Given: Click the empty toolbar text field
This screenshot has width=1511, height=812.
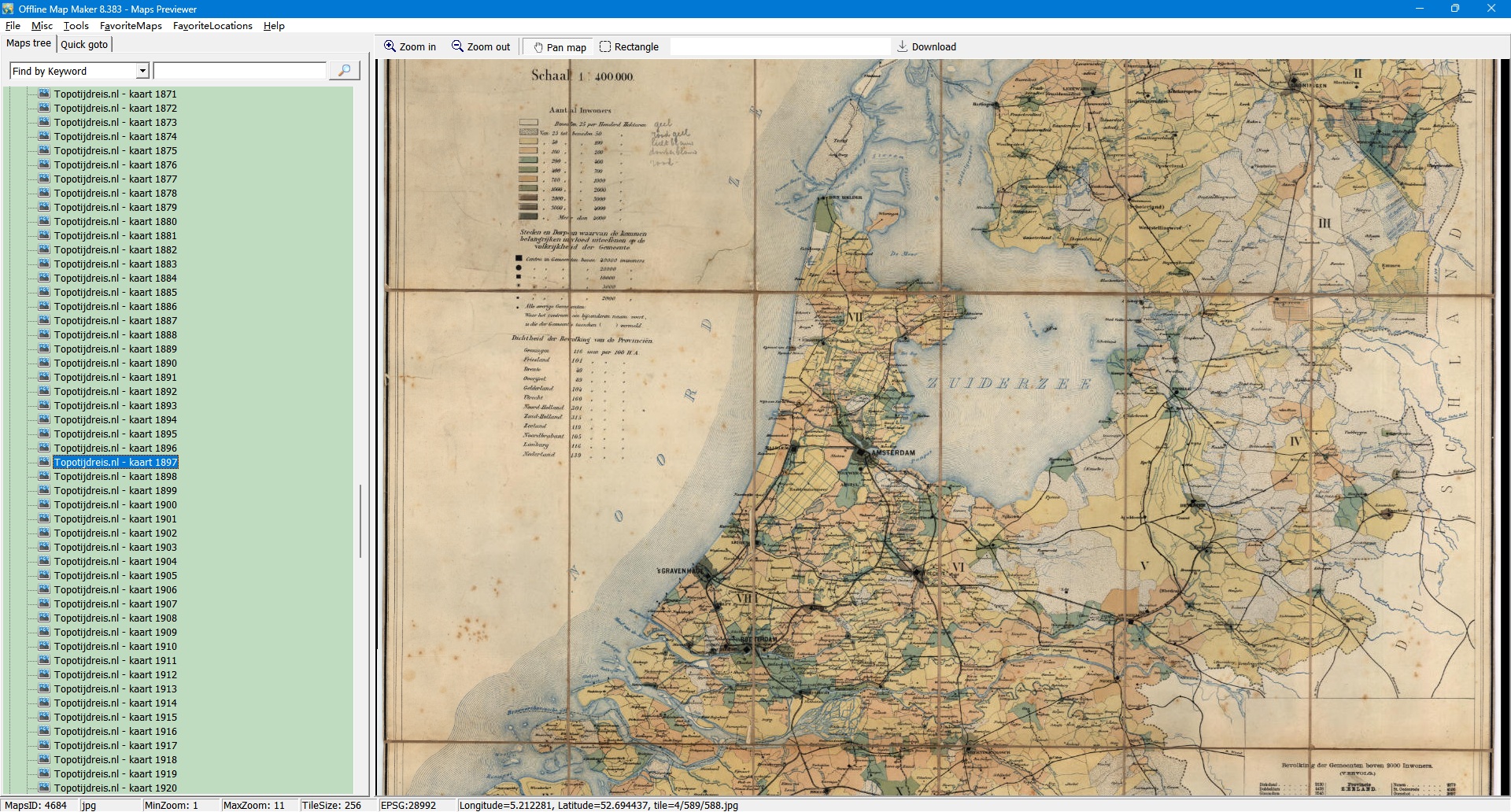Looking at the screenshot, I should point(779,47).
